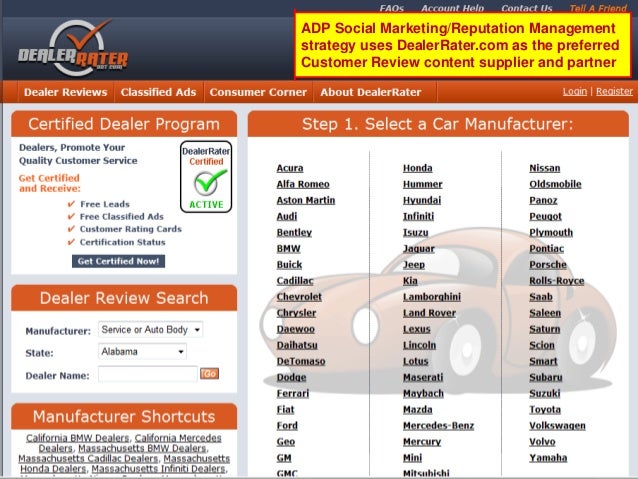
Task: Select Saab manufacturer
Action: point(541,297)
